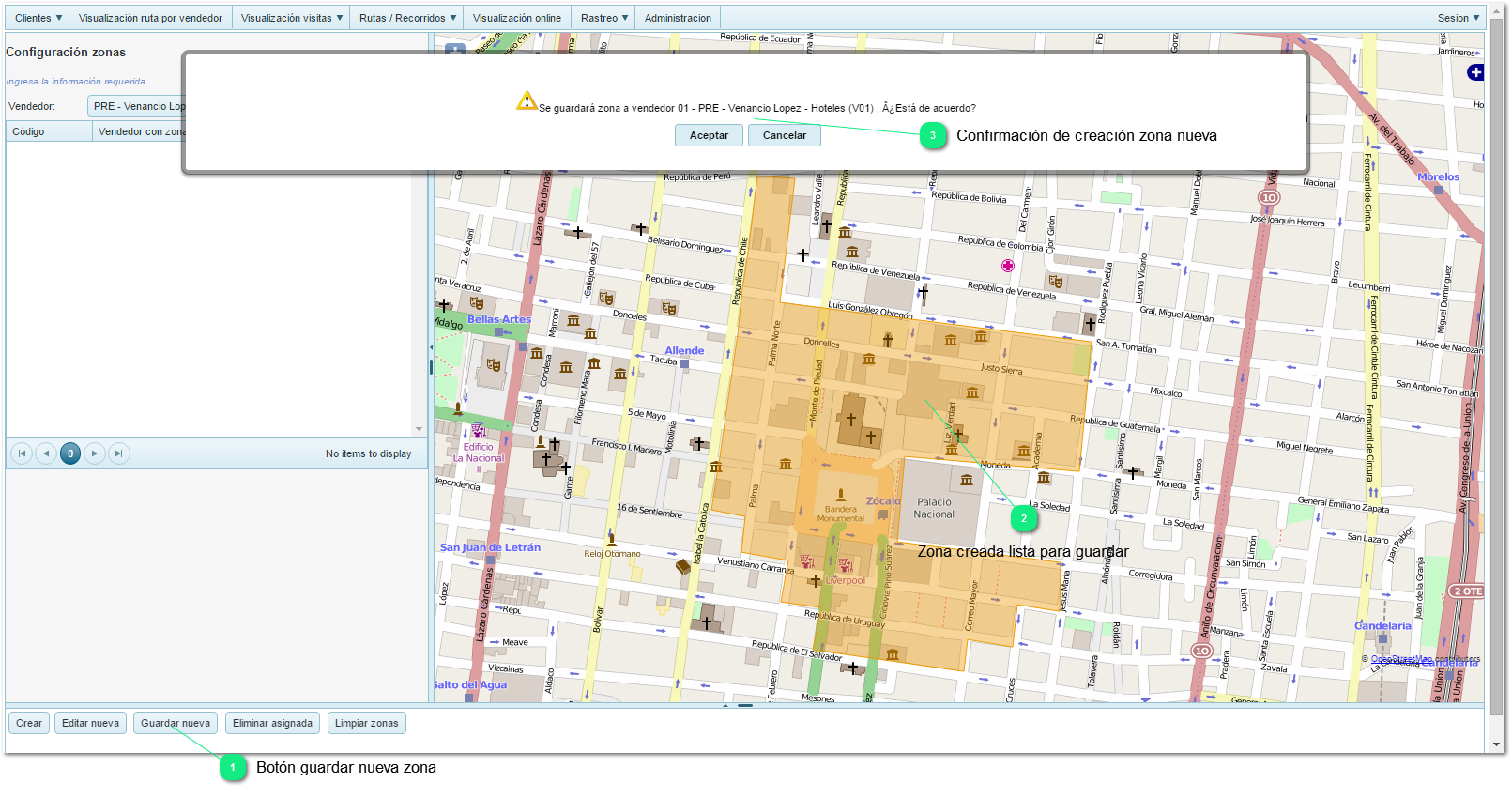Click the warning icon in the confirmation dialog
Viewport: 1512px width, 798px height.
[x=527, y=100]
